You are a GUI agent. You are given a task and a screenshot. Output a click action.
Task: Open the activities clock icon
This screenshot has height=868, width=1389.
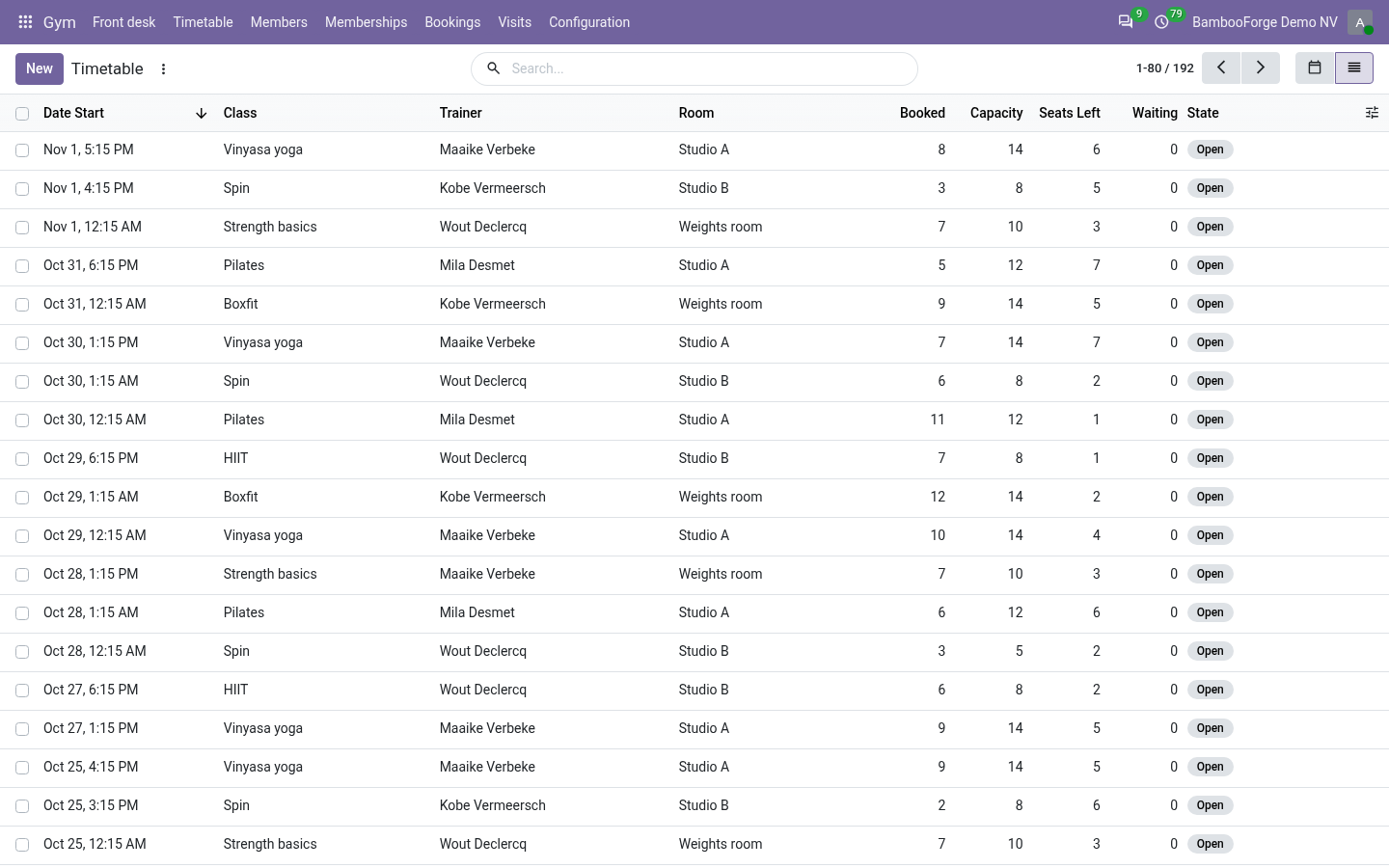point(1161,21)
